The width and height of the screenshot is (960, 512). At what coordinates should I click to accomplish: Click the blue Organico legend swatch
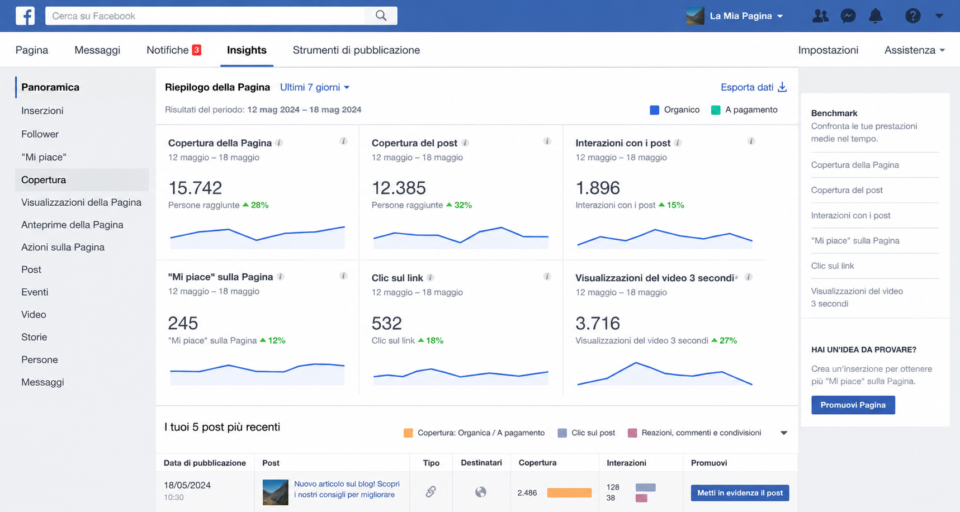tap(654, 110)
